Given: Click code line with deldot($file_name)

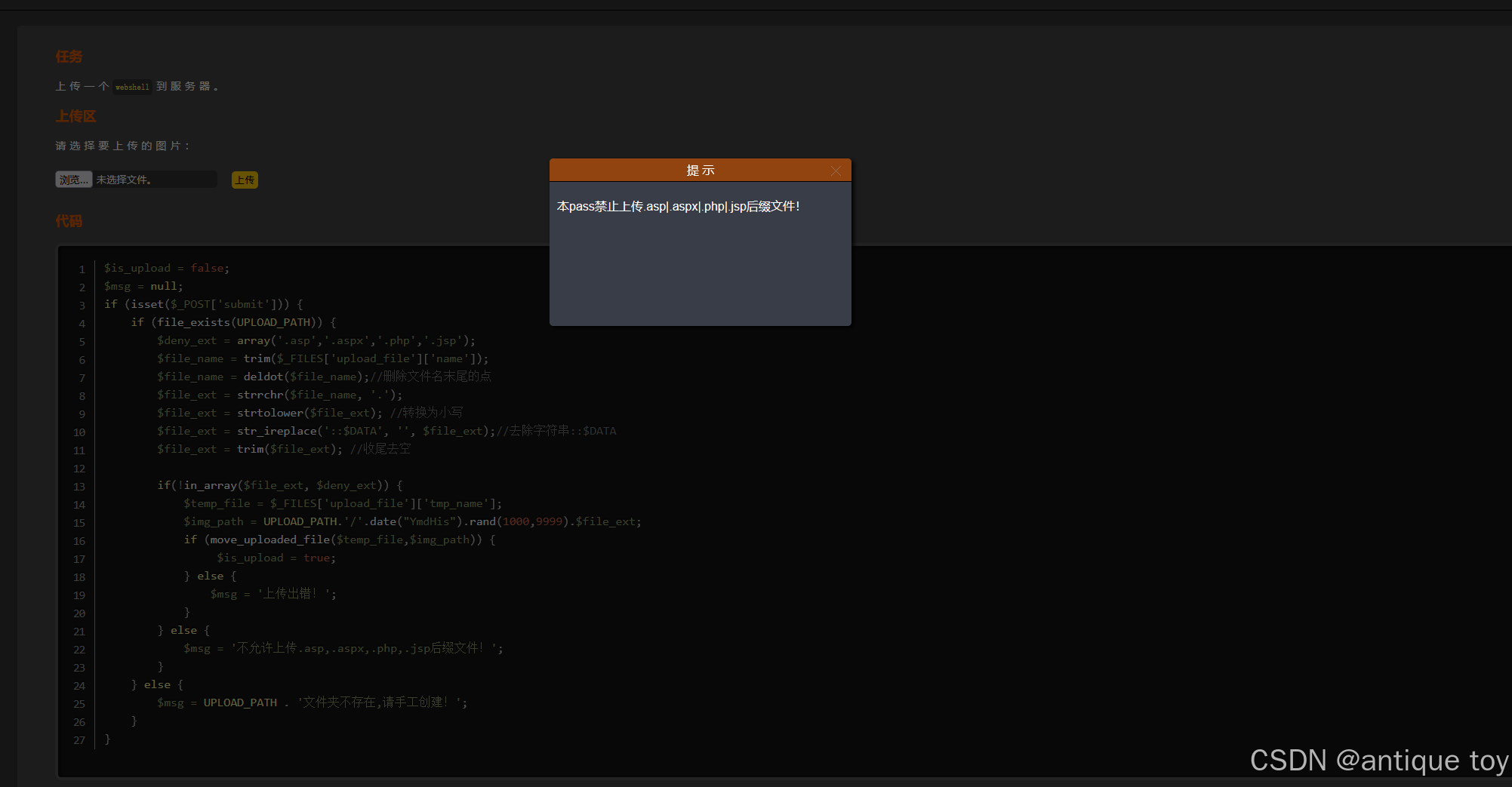Looking at the screenshot, I should click(324, 377).
